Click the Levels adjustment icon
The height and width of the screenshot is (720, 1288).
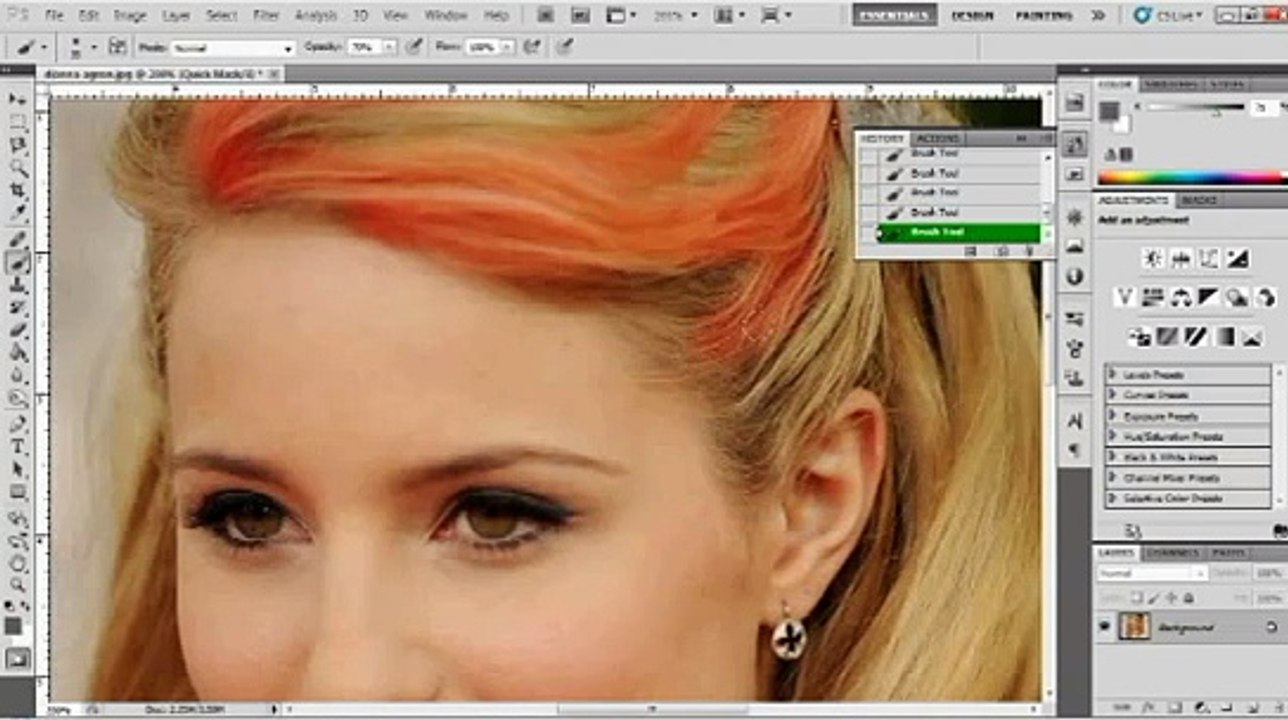pyautogui.click(x=1181, y=260)
